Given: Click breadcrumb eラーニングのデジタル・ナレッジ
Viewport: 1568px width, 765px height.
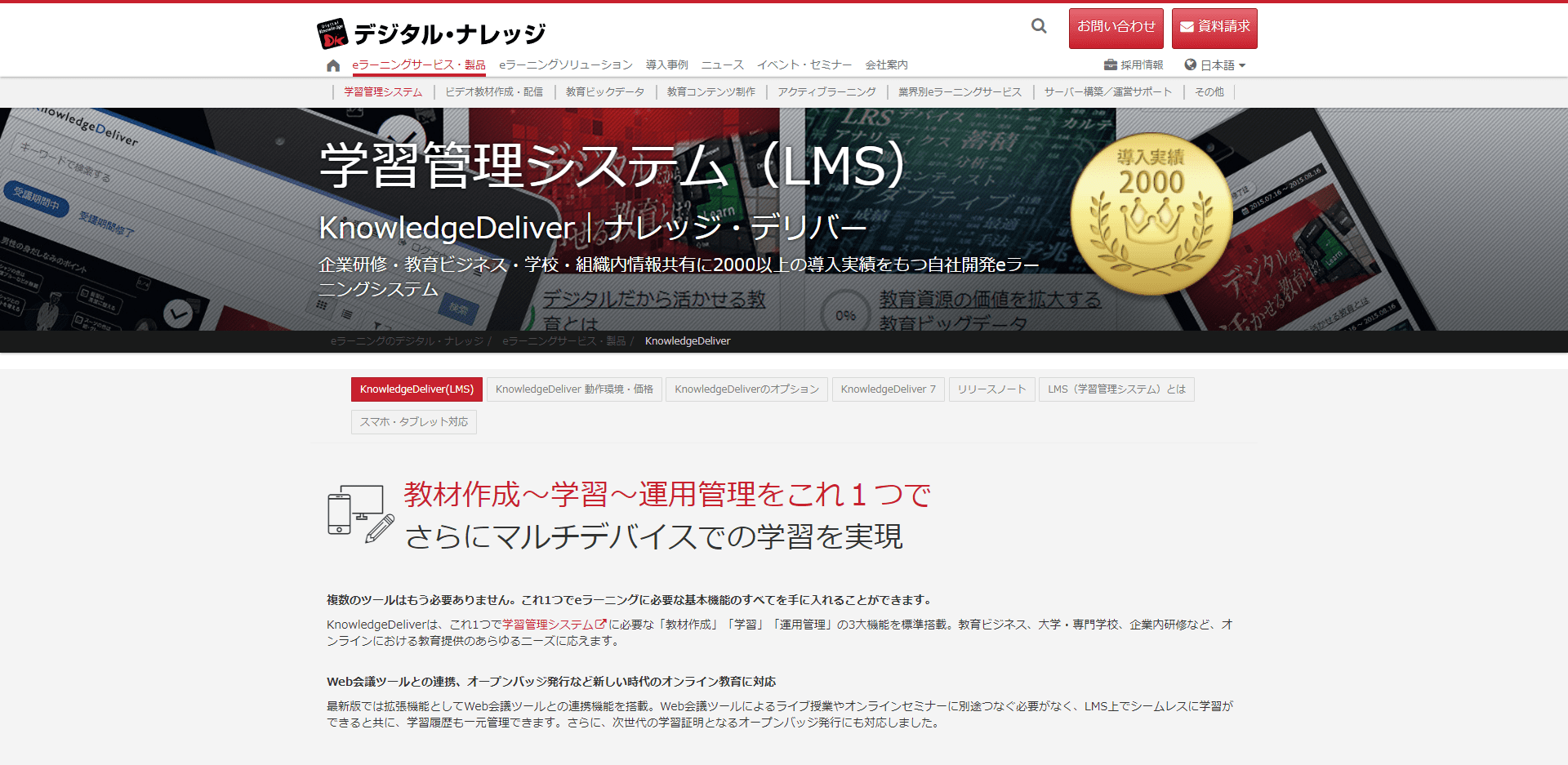Looking at the screenshot, I should point(407,341).
